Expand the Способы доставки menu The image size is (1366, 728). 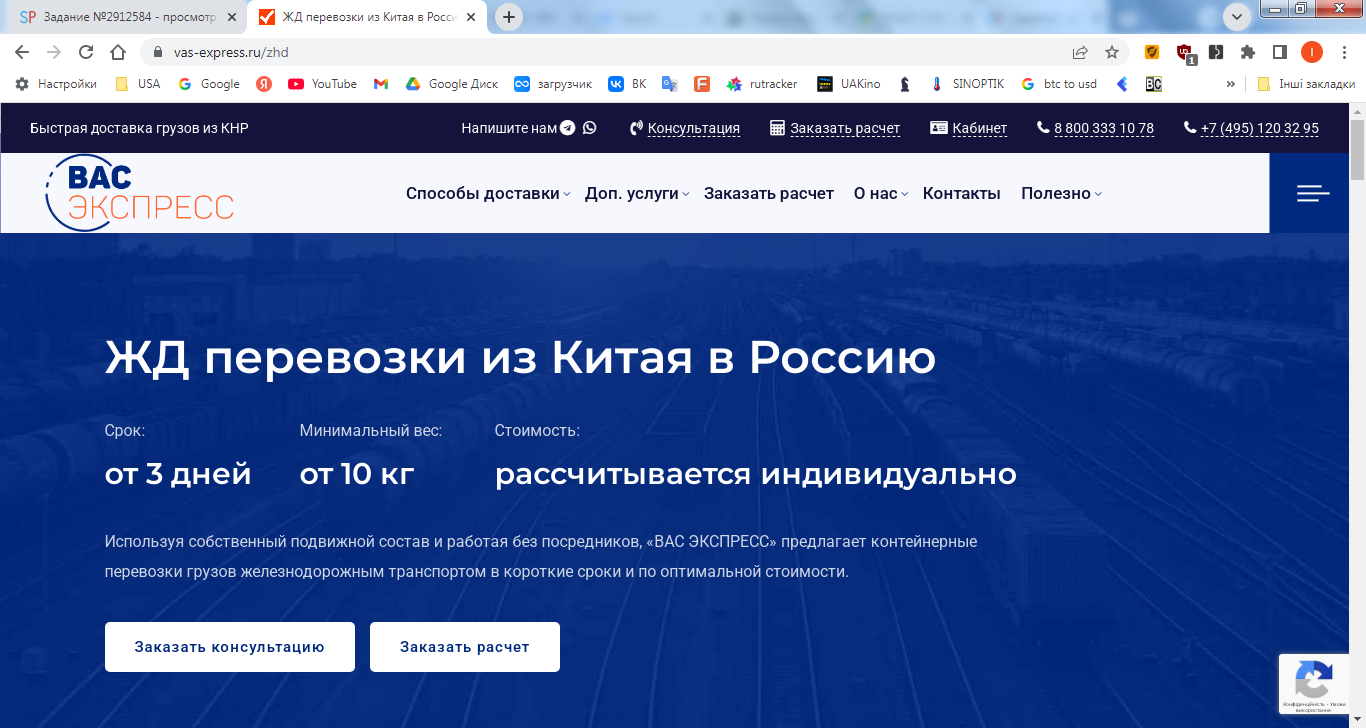[x=488, y=193]
